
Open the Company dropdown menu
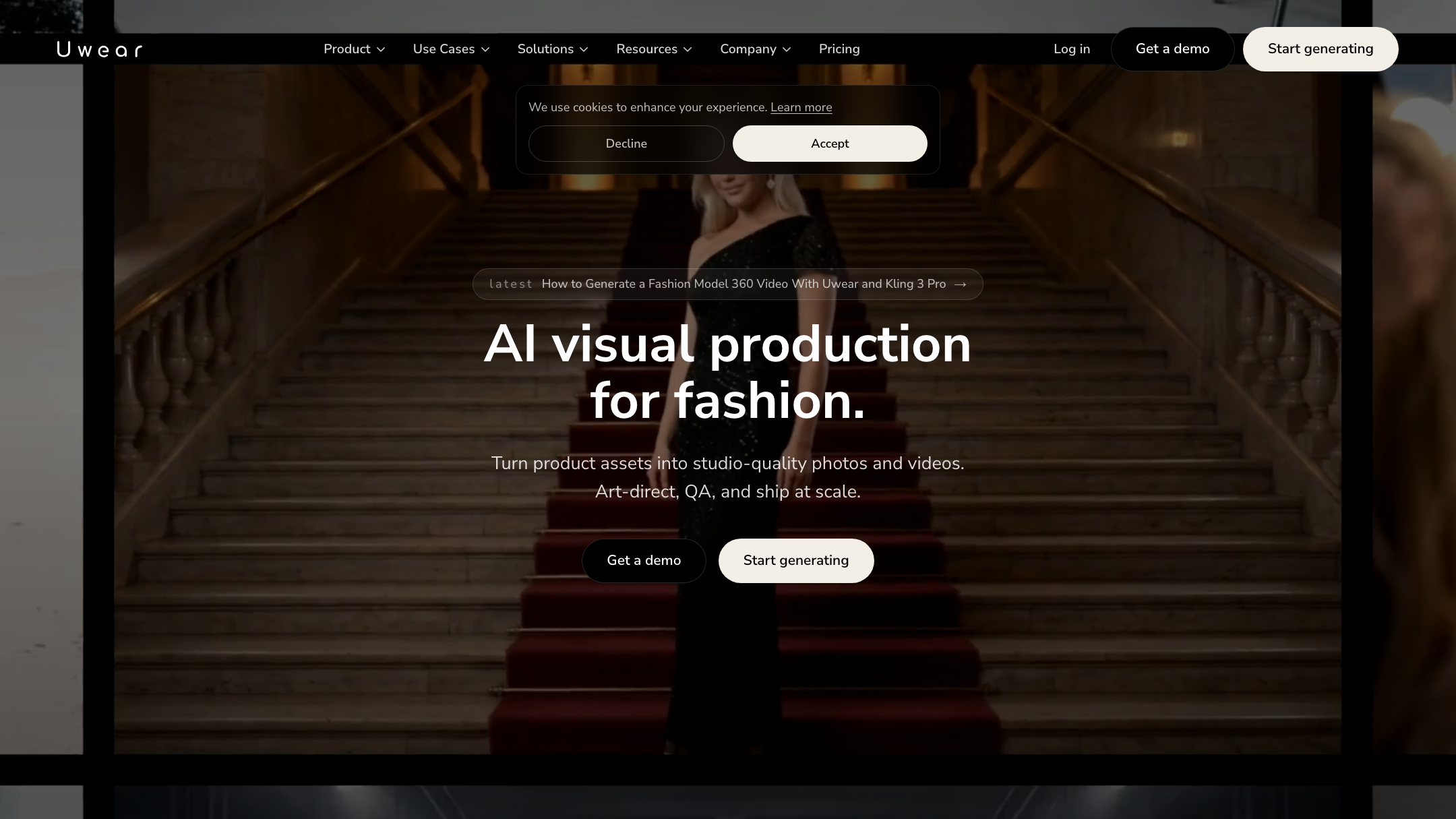pyautogui.click(x=755, y=49)
